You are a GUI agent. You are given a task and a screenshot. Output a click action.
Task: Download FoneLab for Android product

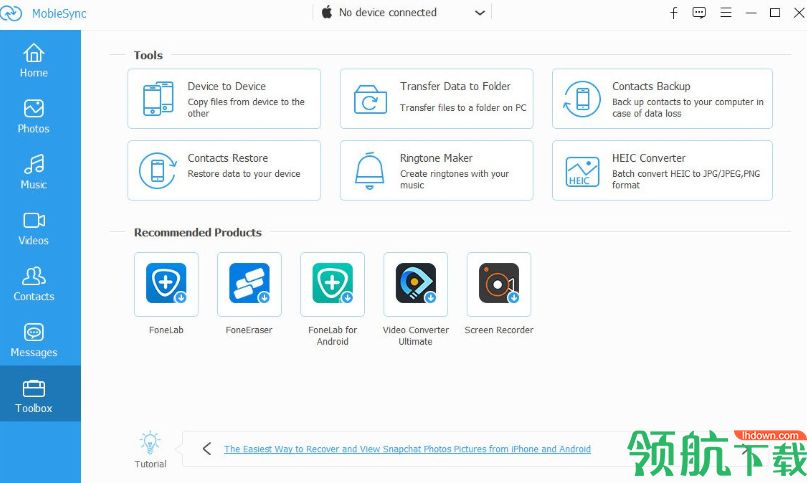(332, 284)
